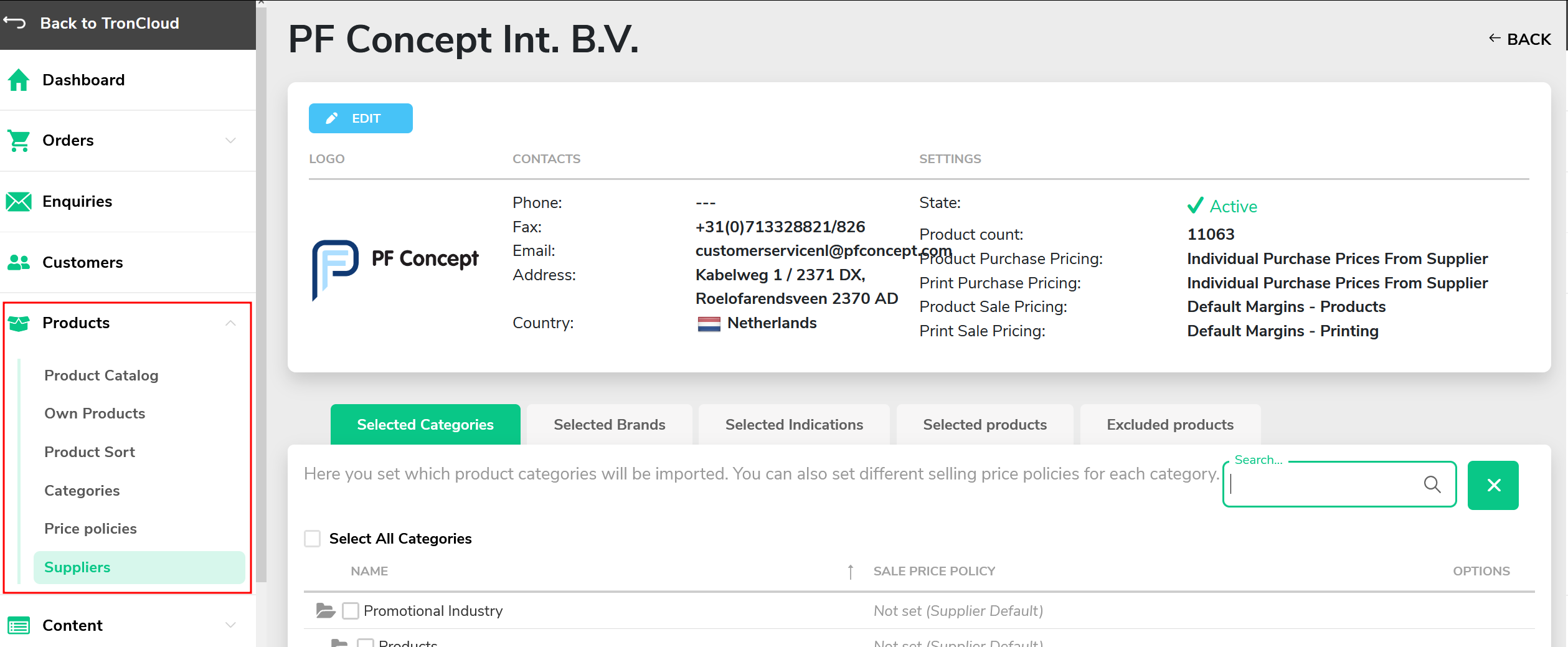The height and width of the screenshot is (647, 1568).
Task: Check the Promotional Industry category checkbox
Action: tap(351, 610)
